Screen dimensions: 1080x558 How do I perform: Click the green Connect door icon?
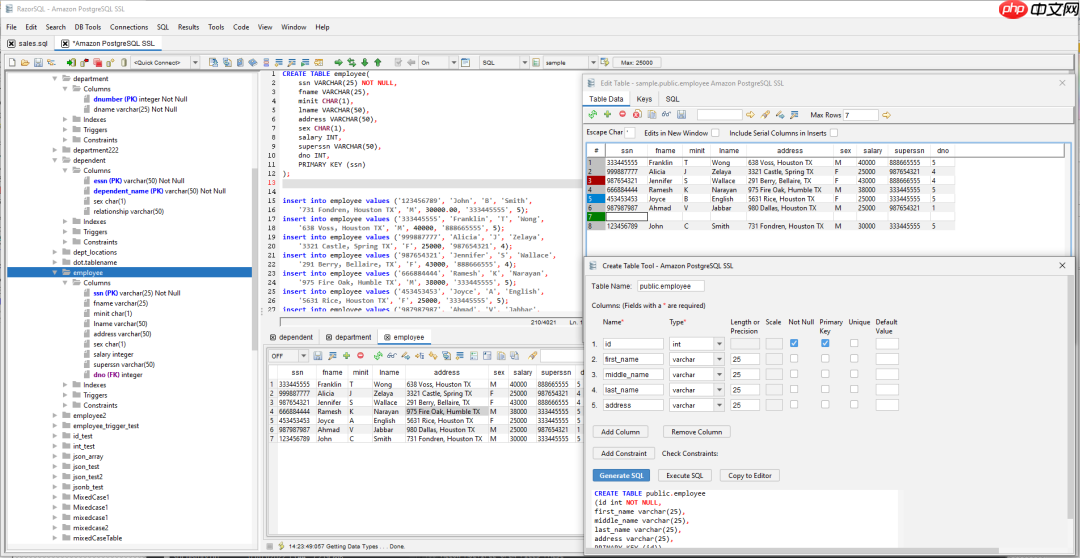(71, 62)
